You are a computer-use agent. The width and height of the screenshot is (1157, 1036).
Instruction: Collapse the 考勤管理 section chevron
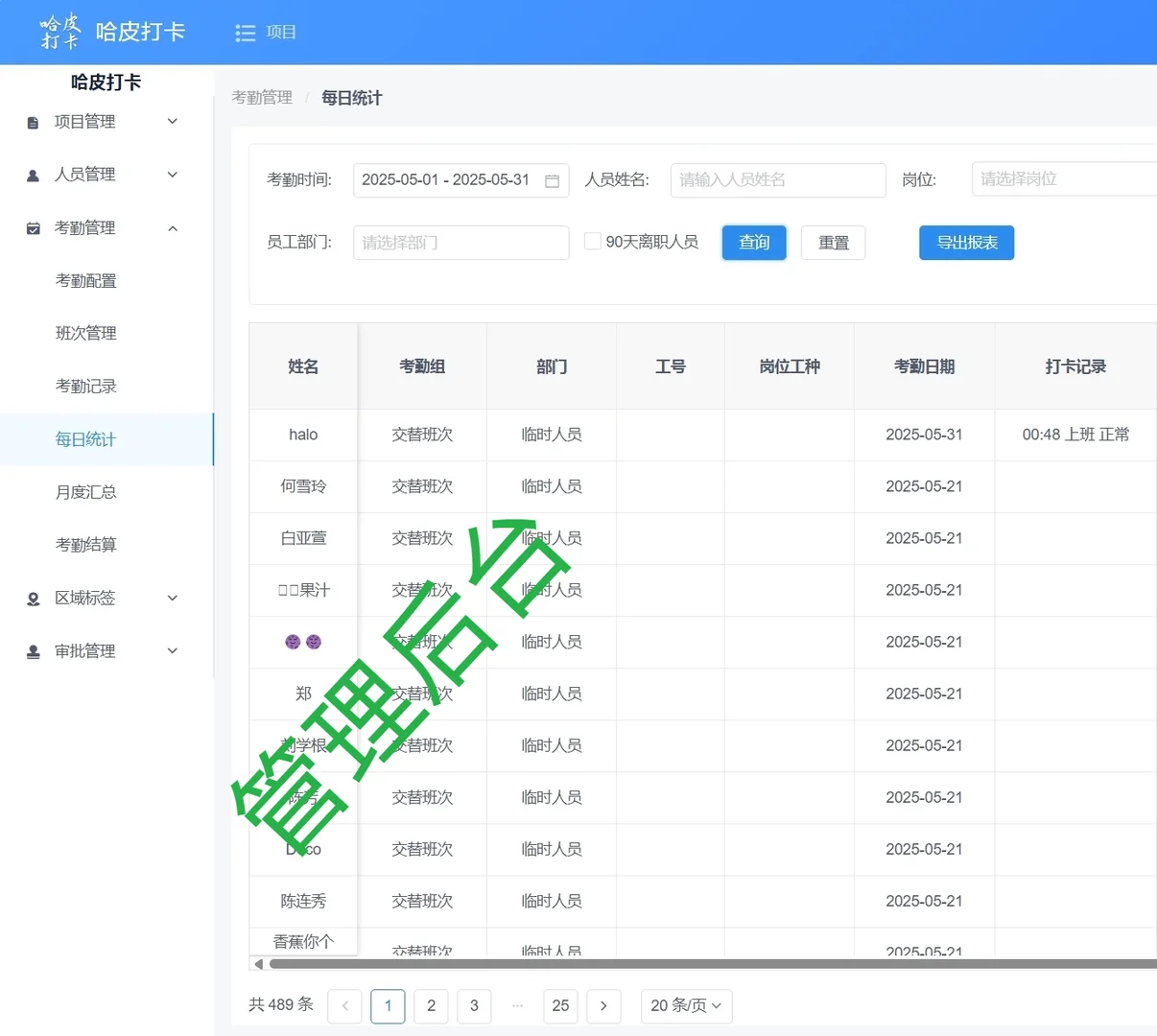tap(173, 228)
